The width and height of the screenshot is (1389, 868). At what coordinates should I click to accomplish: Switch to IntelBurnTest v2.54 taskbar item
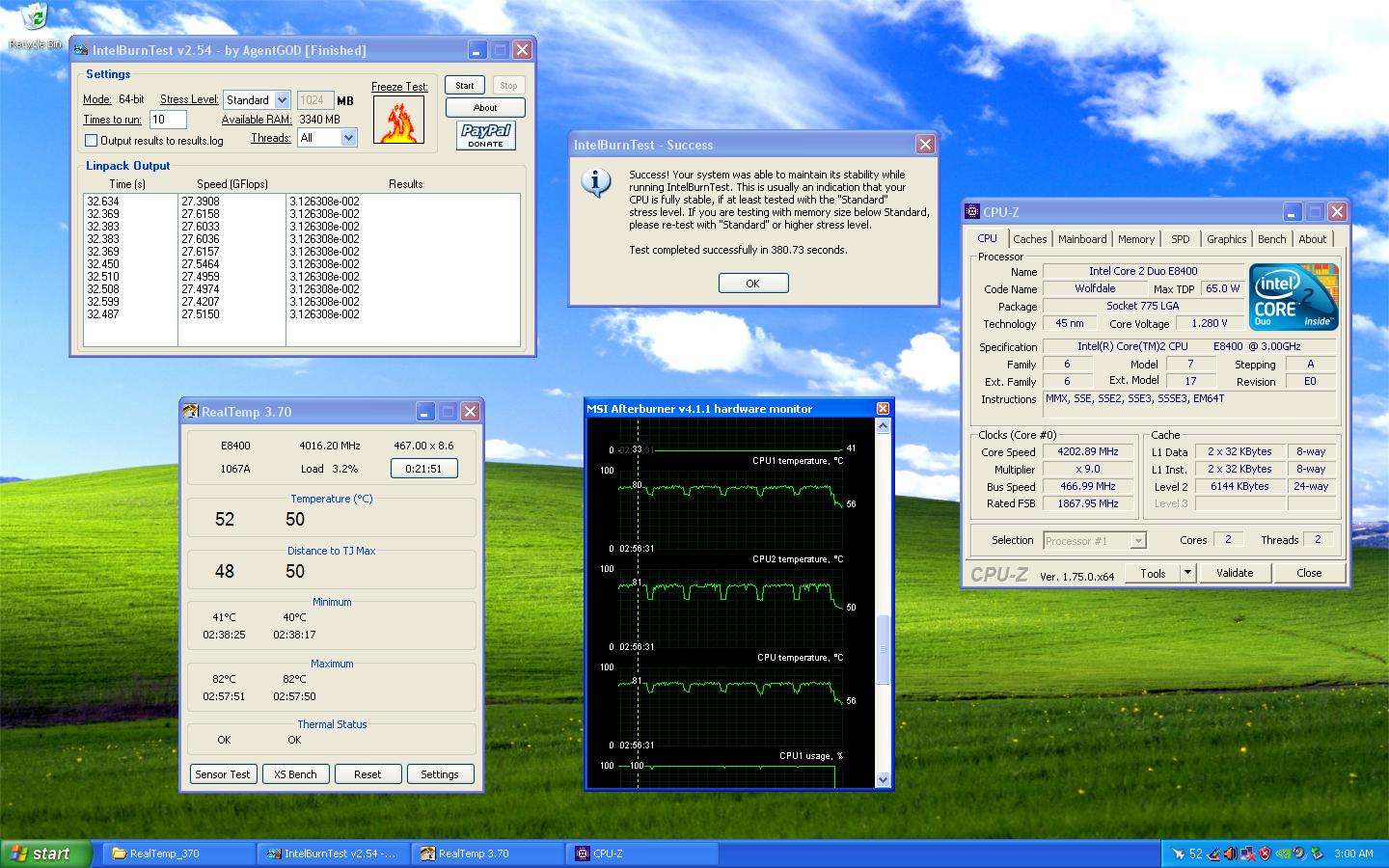(333, 854)
